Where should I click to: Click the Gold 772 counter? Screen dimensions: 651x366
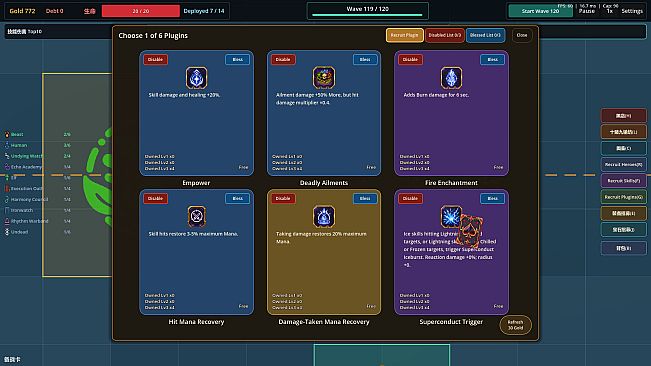pos(22,11)
